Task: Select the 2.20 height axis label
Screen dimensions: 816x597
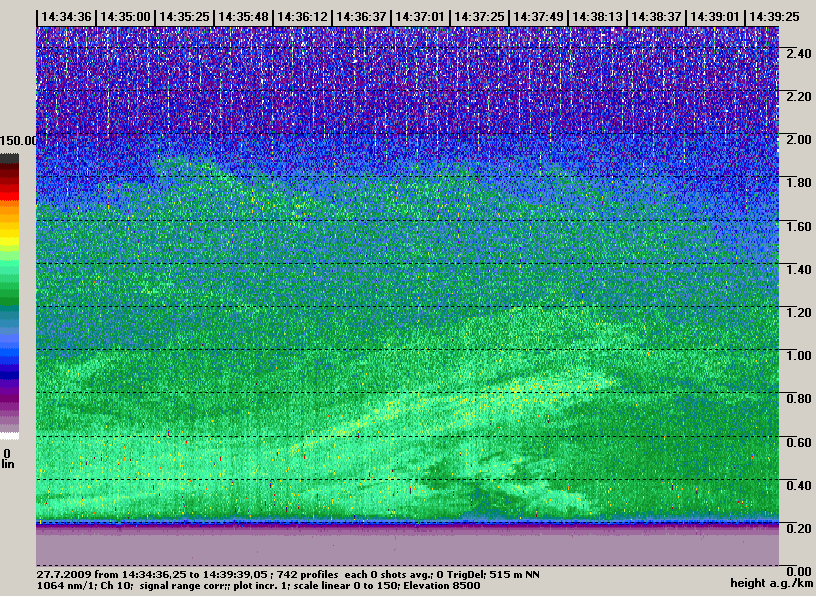Action: point(798,96)
